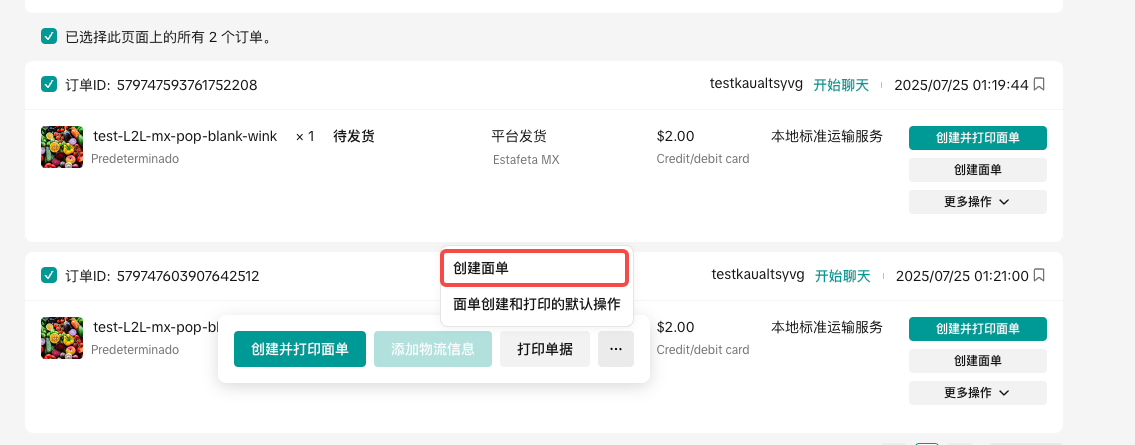Image resolution: width=1135 pixels, height=445 pixels.
Task: Expand 更多操作 dropdown on second order
Action: [x=977, y=393]
